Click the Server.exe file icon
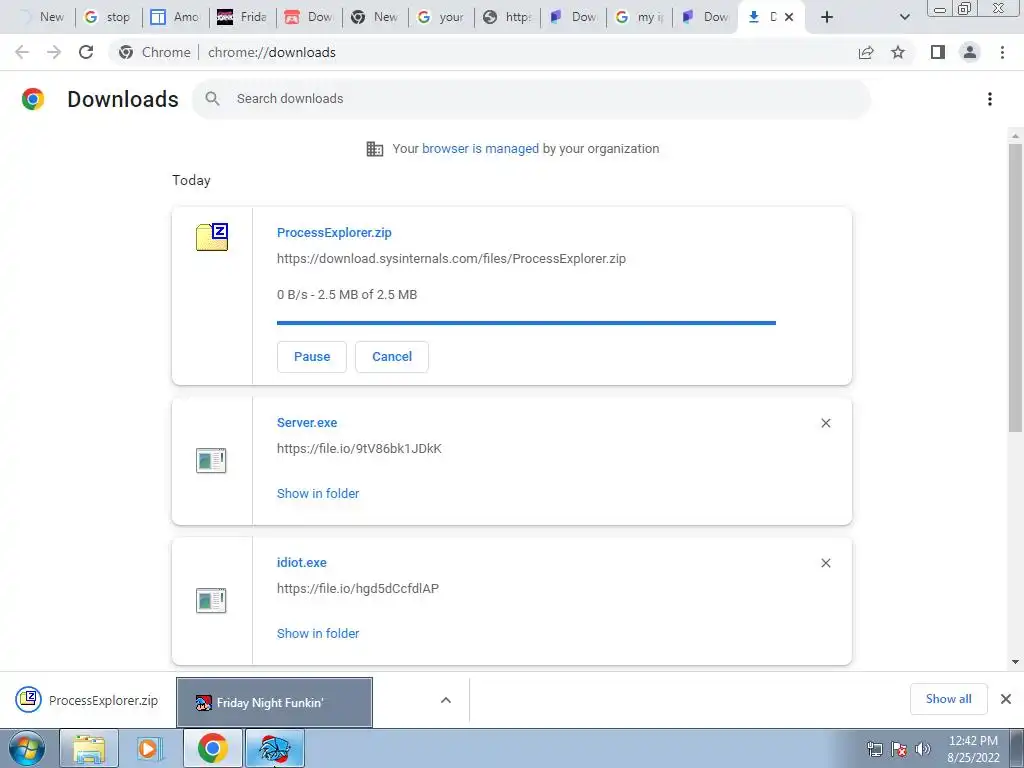 pos(211,460)
